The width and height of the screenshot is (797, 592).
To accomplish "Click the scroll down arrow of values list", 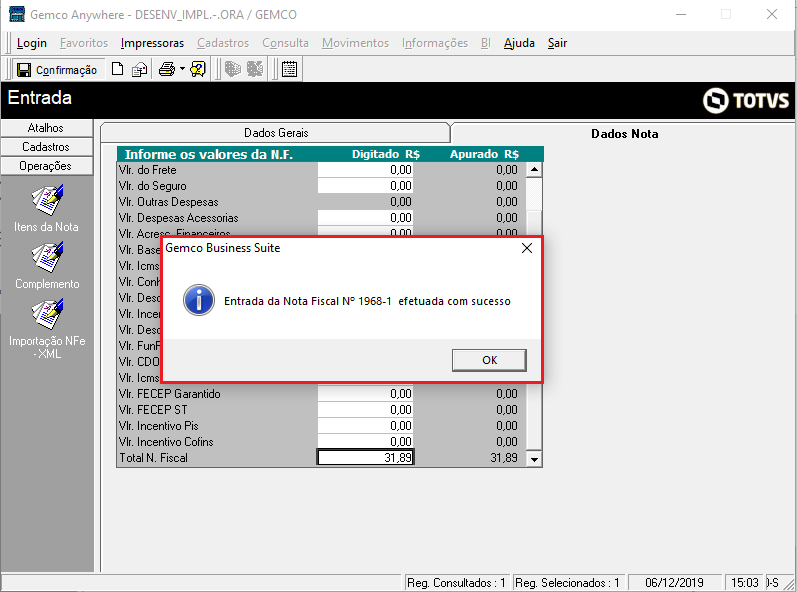I will pos(534,459).
